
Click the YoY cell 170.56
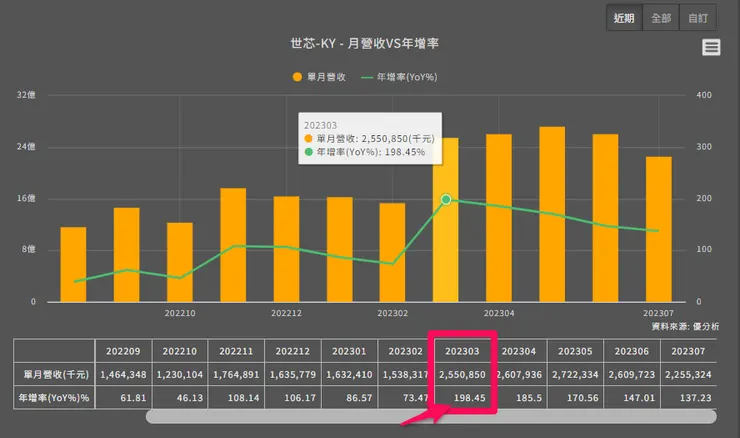575,397
